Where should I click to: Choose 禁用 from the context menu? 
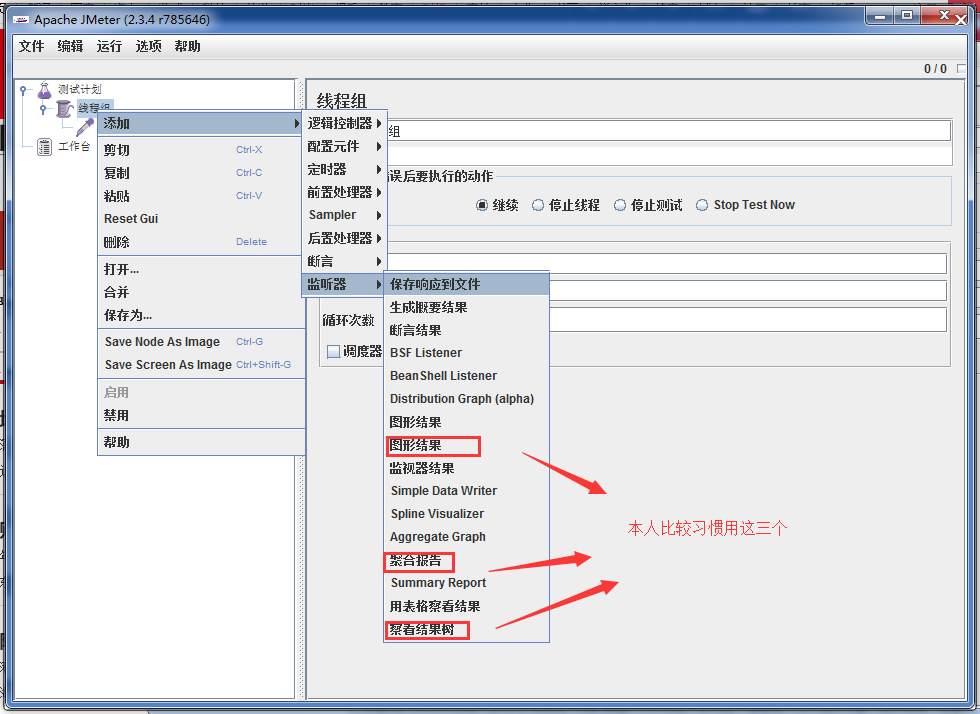[x=201, y=416]
